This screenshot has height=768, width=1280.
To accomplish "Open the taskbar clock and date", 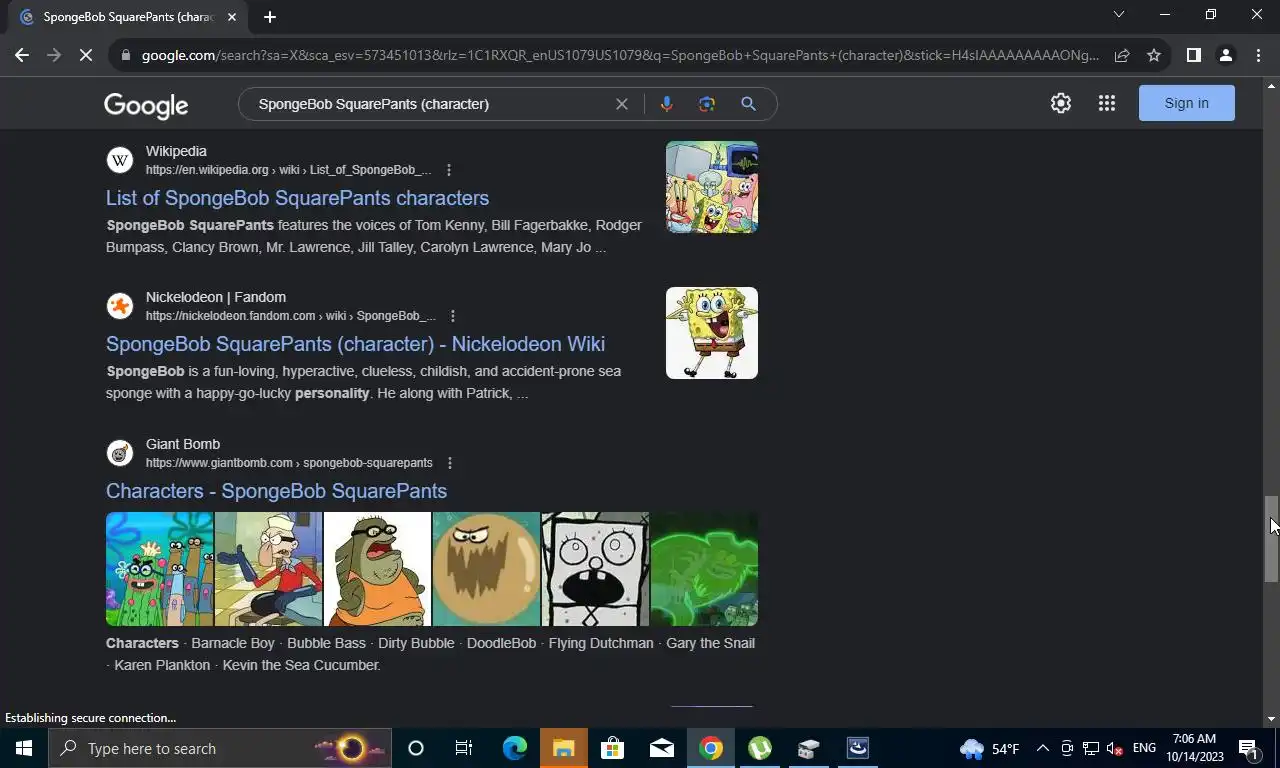I will point(1193,748).
